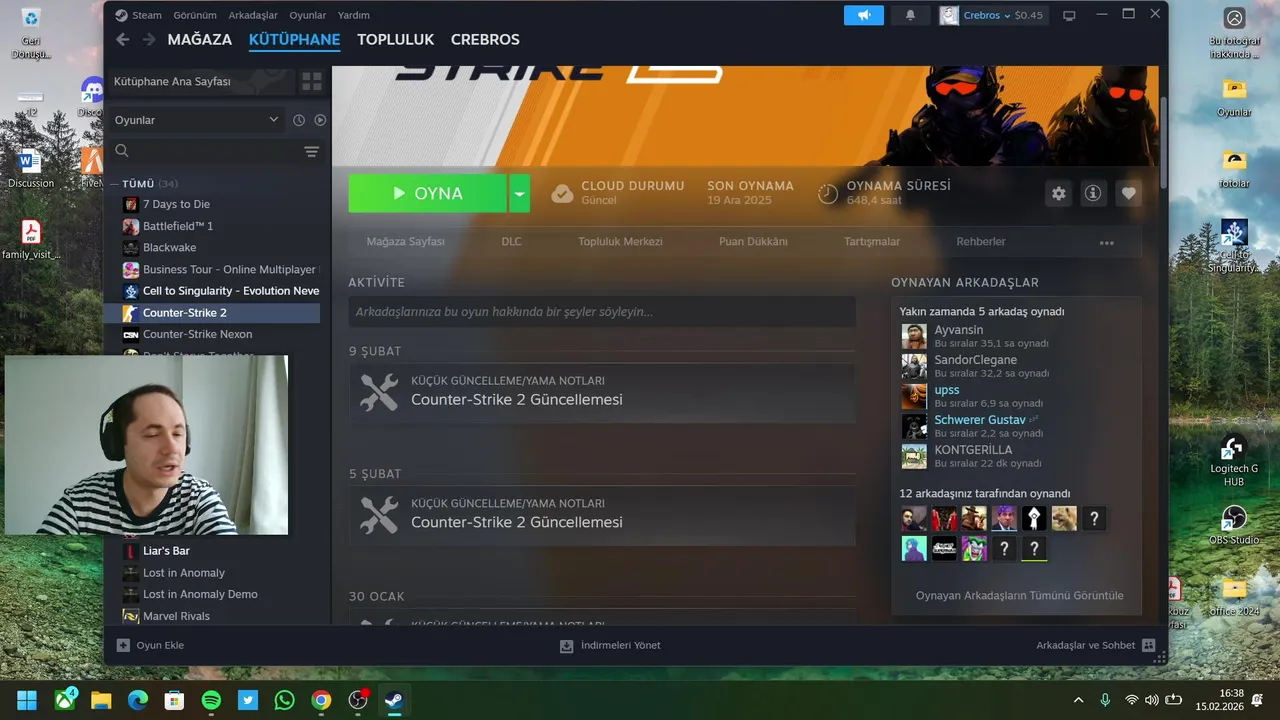Viewport: 1280px width, 720px height.
Task: Switch to the TOPLULUK tab
Action: click(396, 40)
